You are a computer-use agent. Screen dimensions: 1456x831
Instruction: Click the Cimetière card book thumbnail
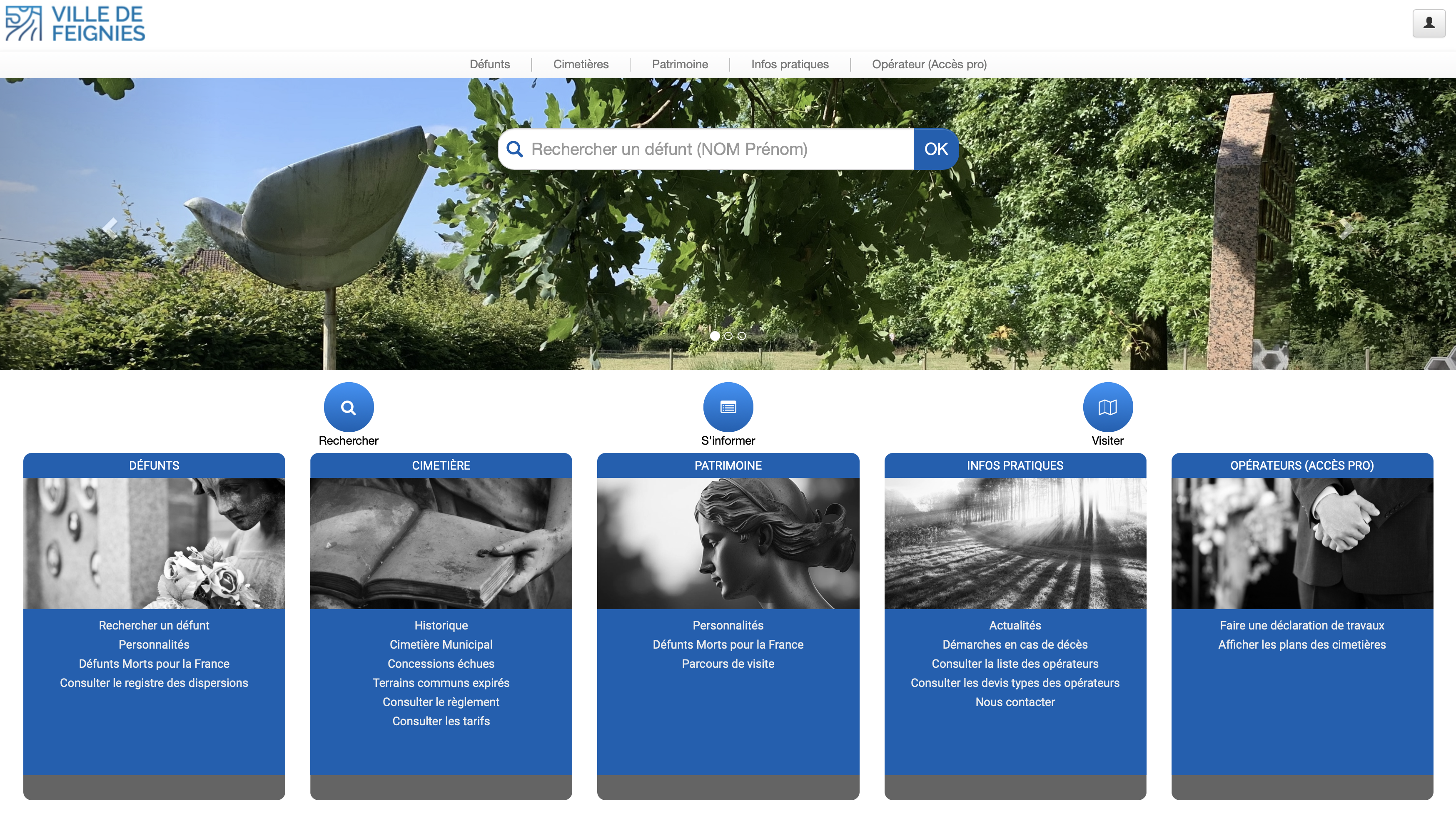coord(441,543)
